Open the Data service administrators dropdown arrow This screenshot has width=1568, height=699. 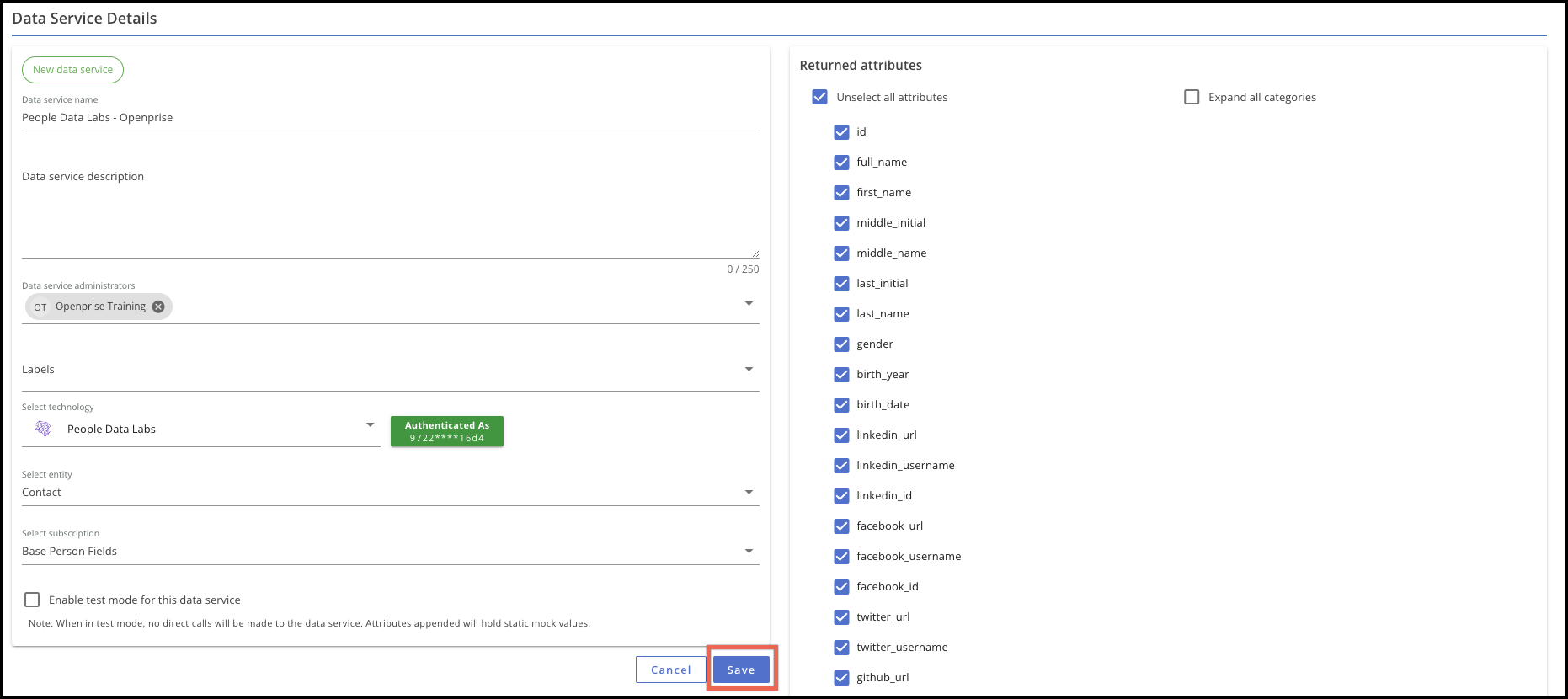click(x=749, y=304)
